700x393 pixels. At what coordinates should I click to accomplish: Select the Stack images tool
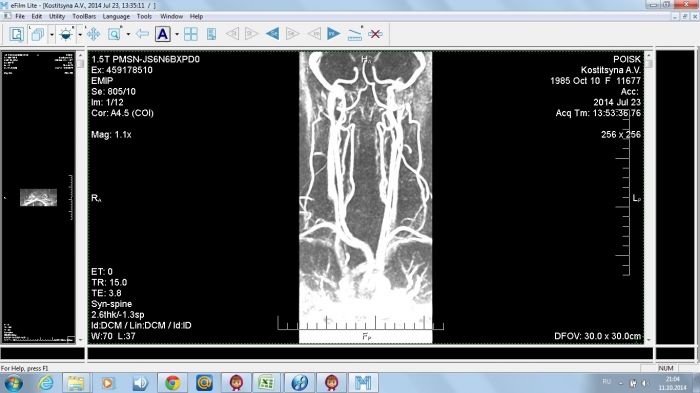tap(38, 34)
